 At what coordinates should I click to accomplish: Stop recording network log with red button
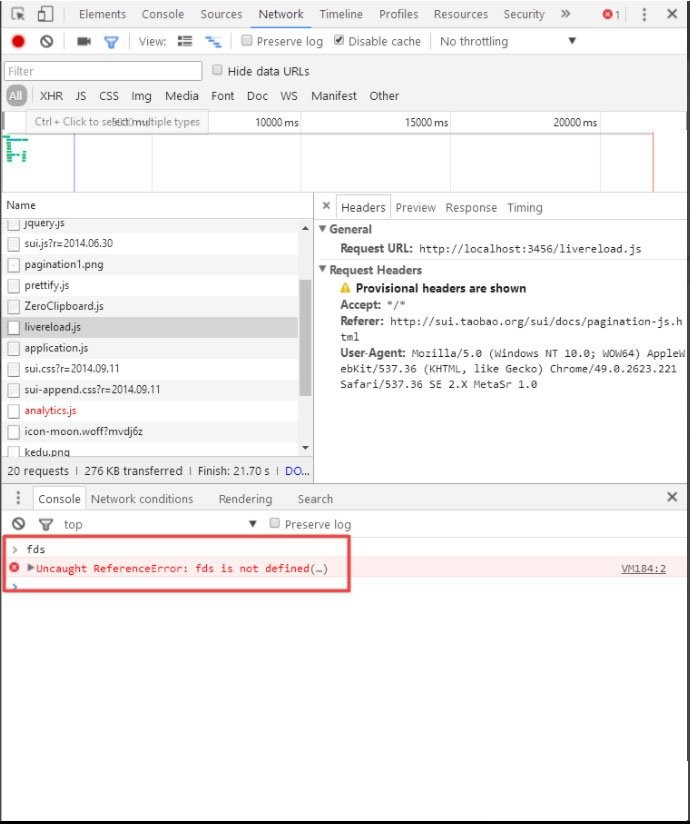pyautogui.click(x=18, y=41)
